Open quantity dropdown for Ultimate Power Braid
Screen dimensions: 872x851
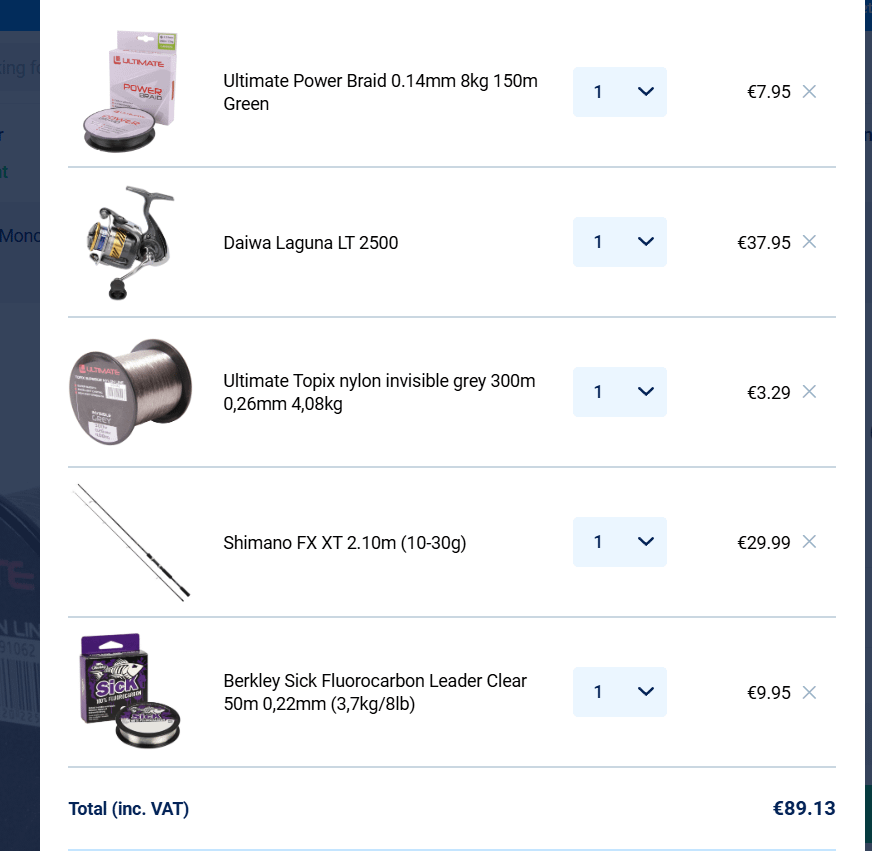(x=620, y=92)
